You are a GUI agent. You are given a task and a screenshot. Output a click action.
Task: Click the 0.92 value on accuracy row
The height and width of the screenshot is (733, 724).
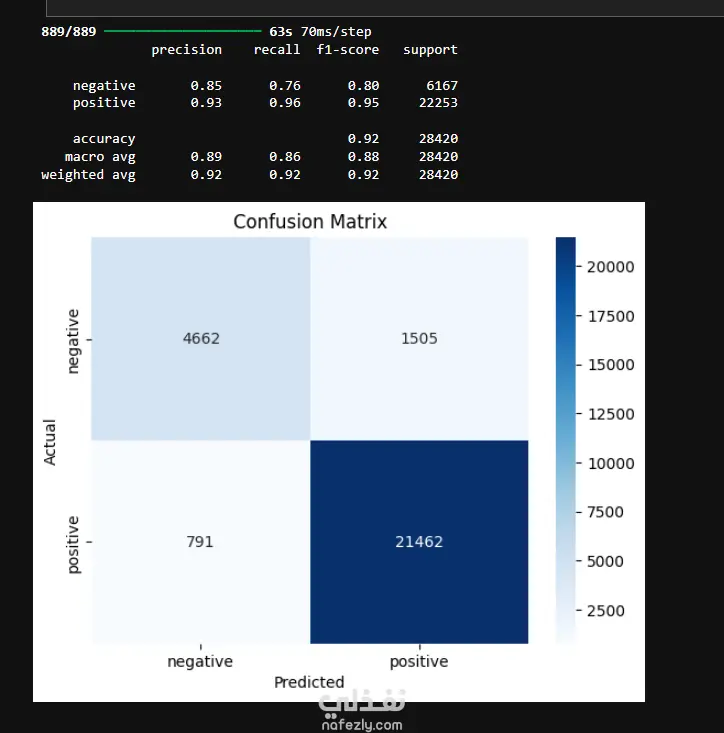(363, 138)
